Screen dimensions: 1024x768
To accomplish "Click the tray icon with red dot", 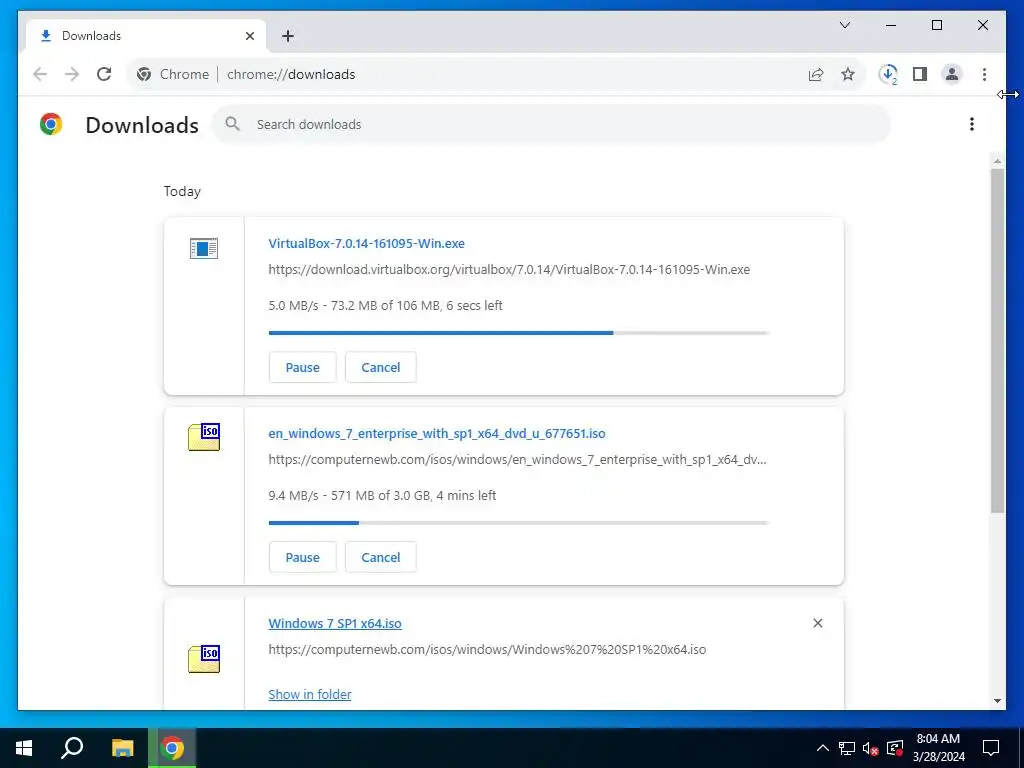I will [895, 748].
